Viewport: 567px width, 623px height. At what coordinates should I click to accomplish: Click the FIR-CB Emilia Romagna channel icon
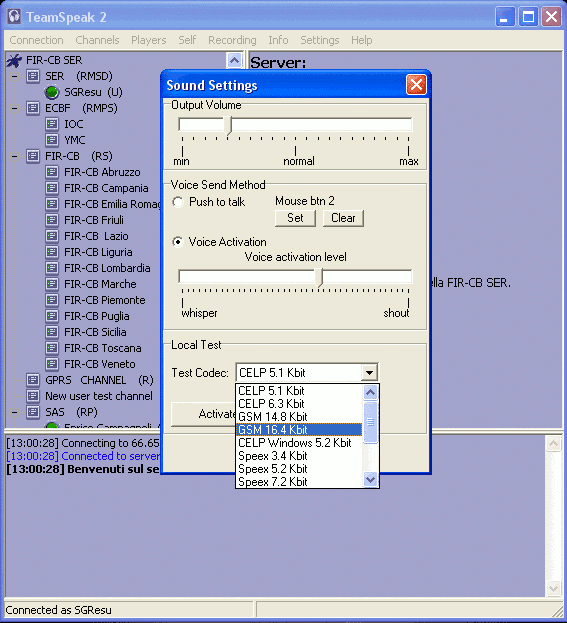[x=52, y=204]
